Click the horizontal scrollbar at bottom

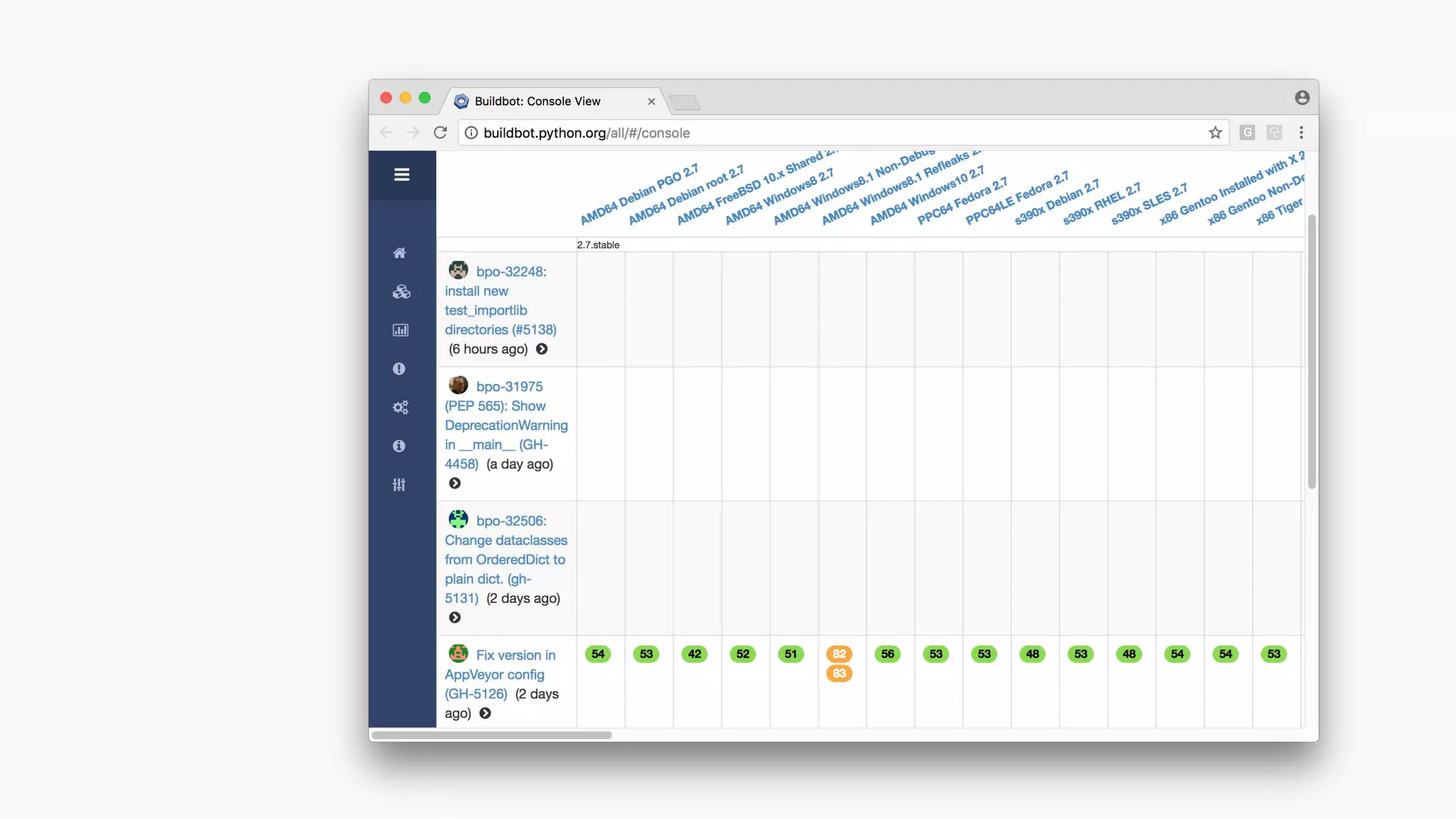pyautogui.click(x=492, y=735)
